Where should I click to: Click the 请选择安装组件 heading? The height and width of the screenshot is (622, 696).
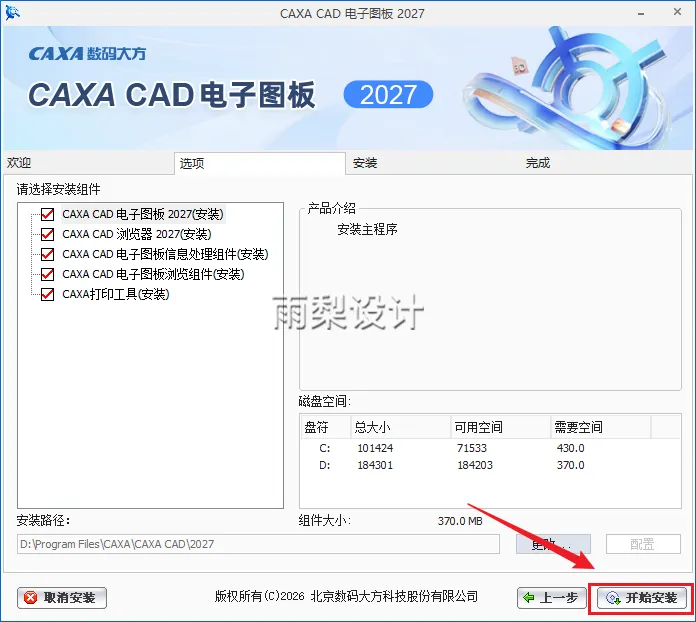59,190
